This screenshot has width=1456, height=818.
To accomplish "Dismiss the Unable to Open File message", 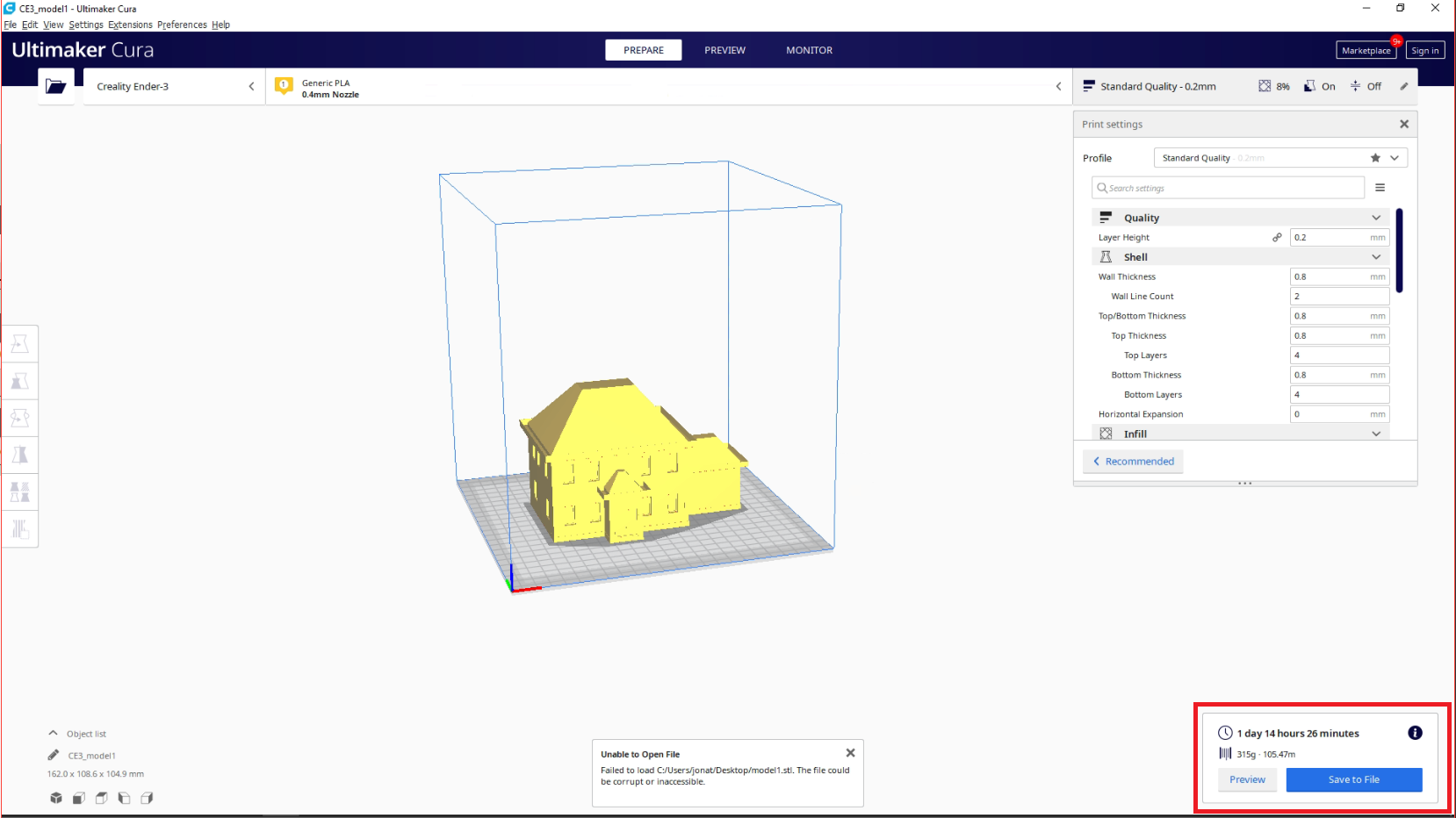I will pyautogui.click(x=850, y=753).
